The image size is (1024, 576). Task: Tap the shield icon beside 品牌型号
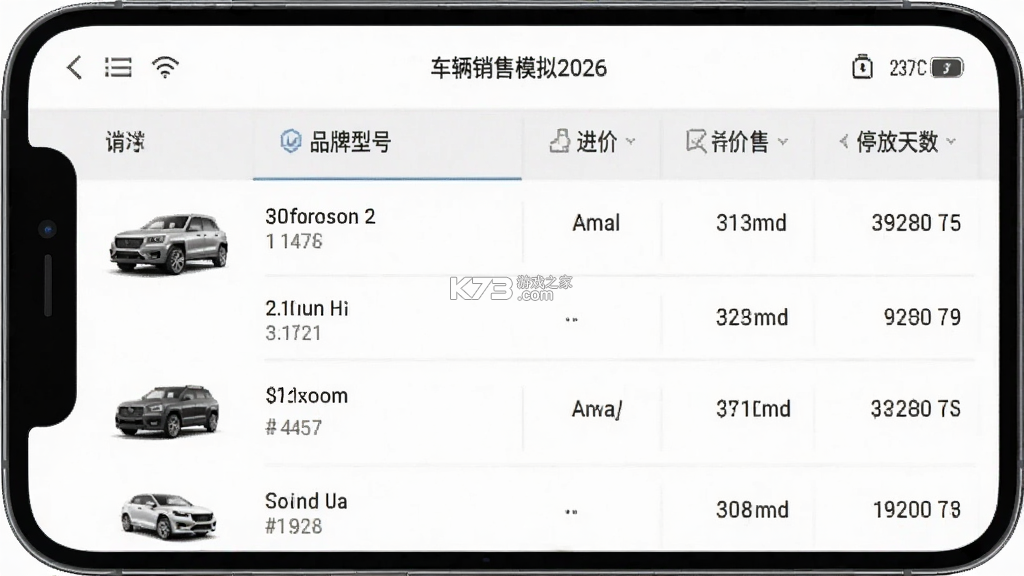click(x=291, y=141)
